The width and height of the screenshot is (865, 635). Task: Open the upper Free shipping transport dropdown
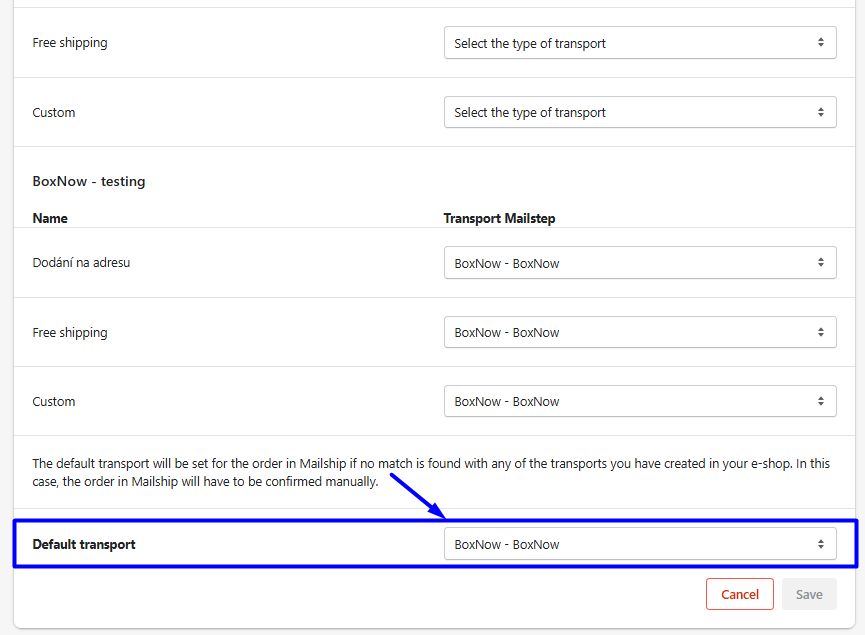click(x=640, y=43)
